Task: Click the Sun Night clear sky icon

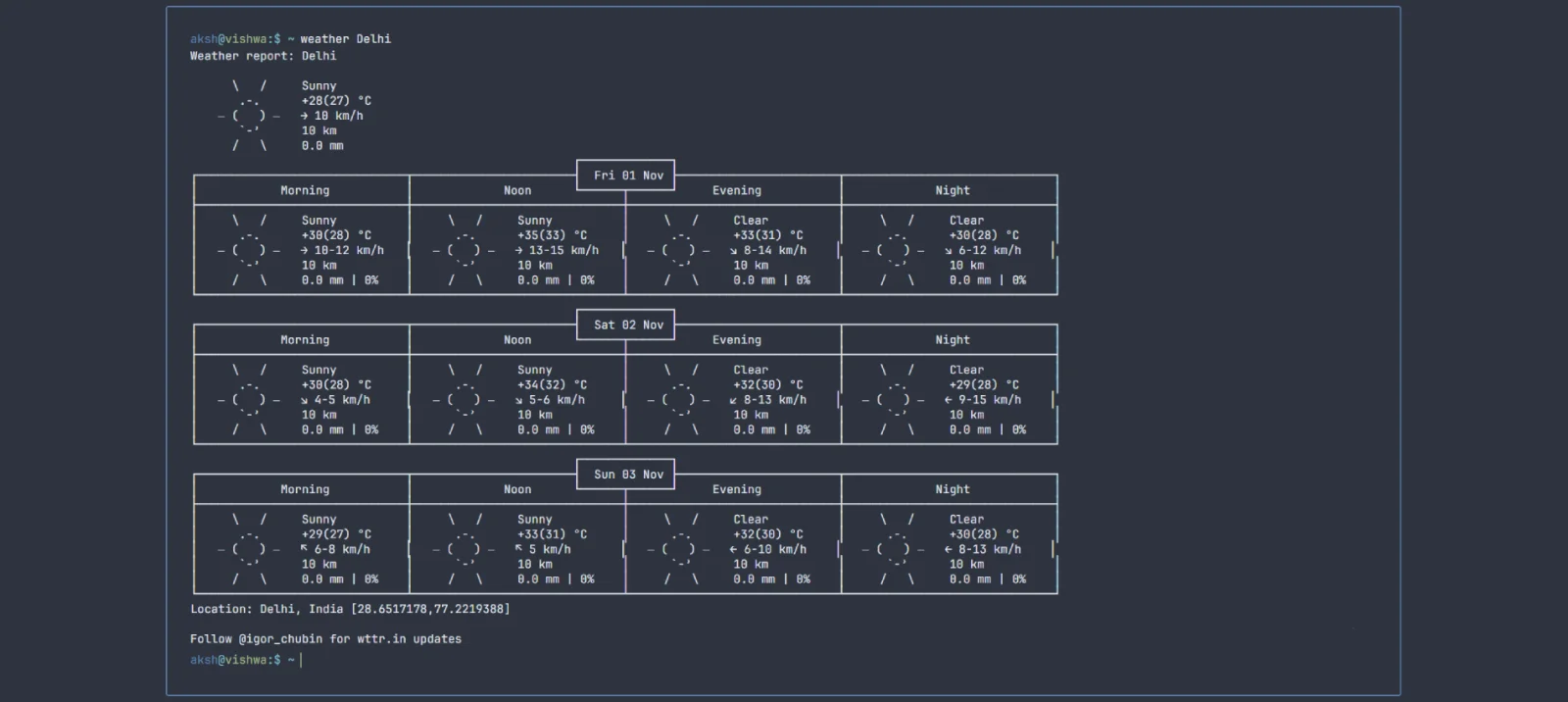Action: point(896,549)
